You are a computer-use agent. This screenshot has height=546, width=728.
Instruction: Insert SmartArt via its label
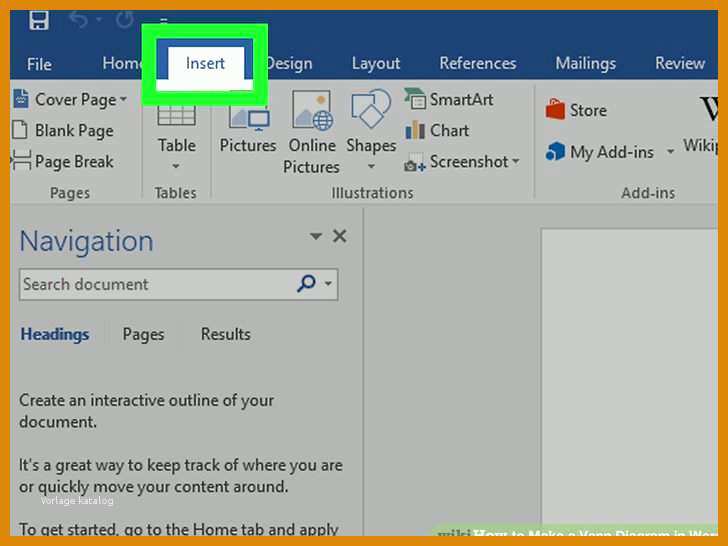click(x=462, y=99)
